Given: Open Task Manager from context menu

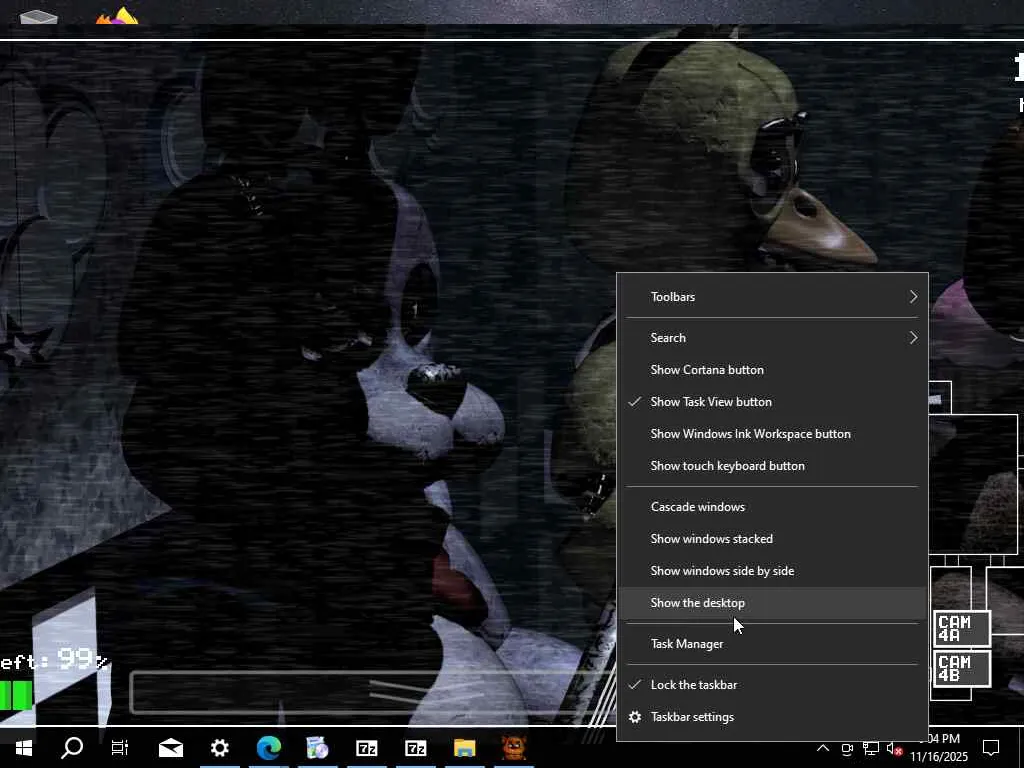Looking at the screenshot, I should point(772,644).
